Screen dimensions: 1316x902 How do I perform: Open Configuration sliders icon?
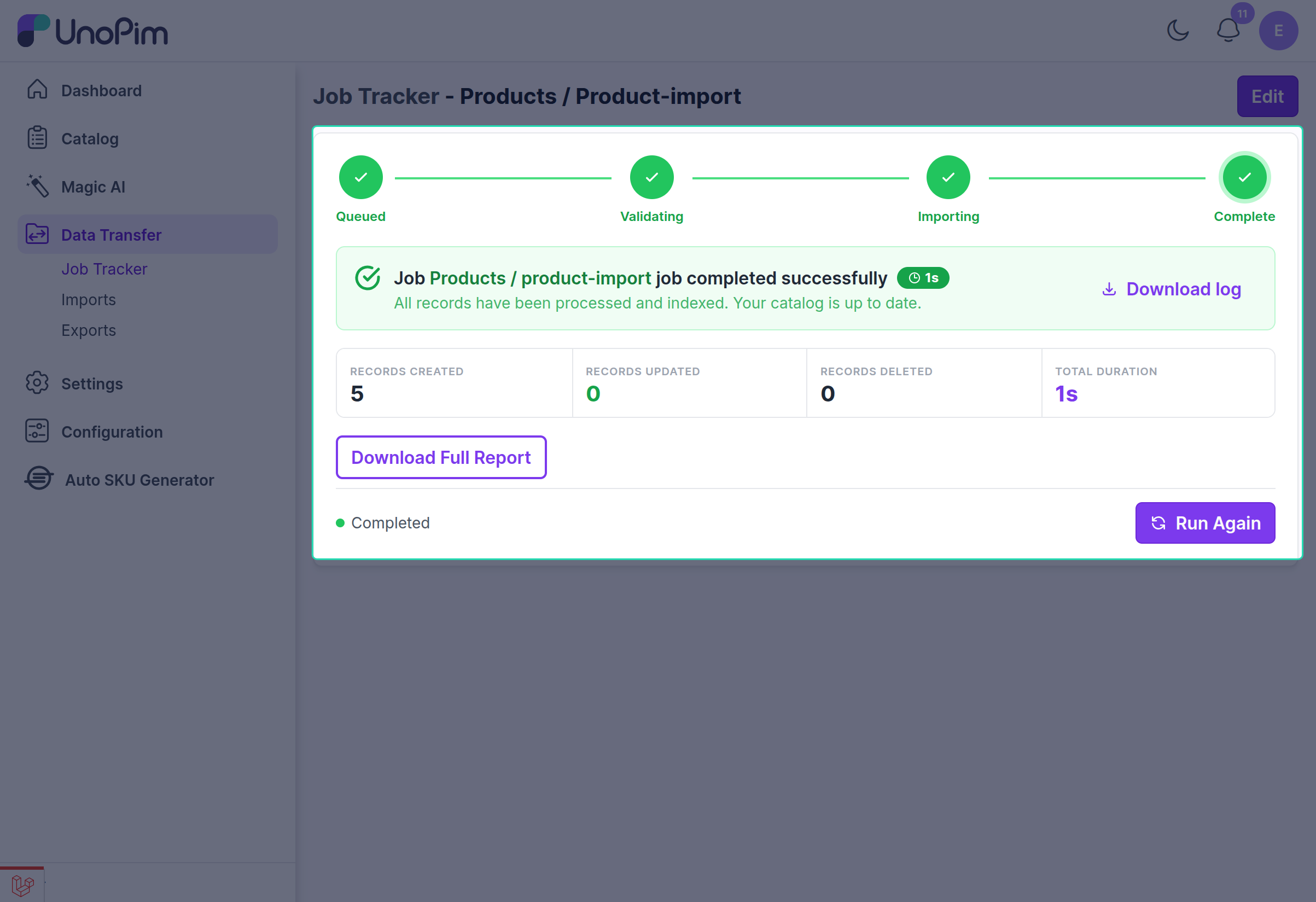point(37,432)
